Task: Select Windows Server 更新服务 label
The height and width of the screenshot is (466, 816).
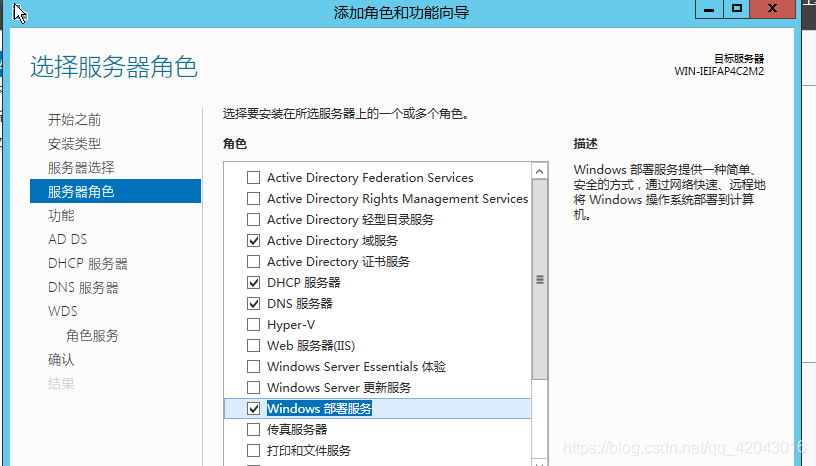Action: coord(339,387)
